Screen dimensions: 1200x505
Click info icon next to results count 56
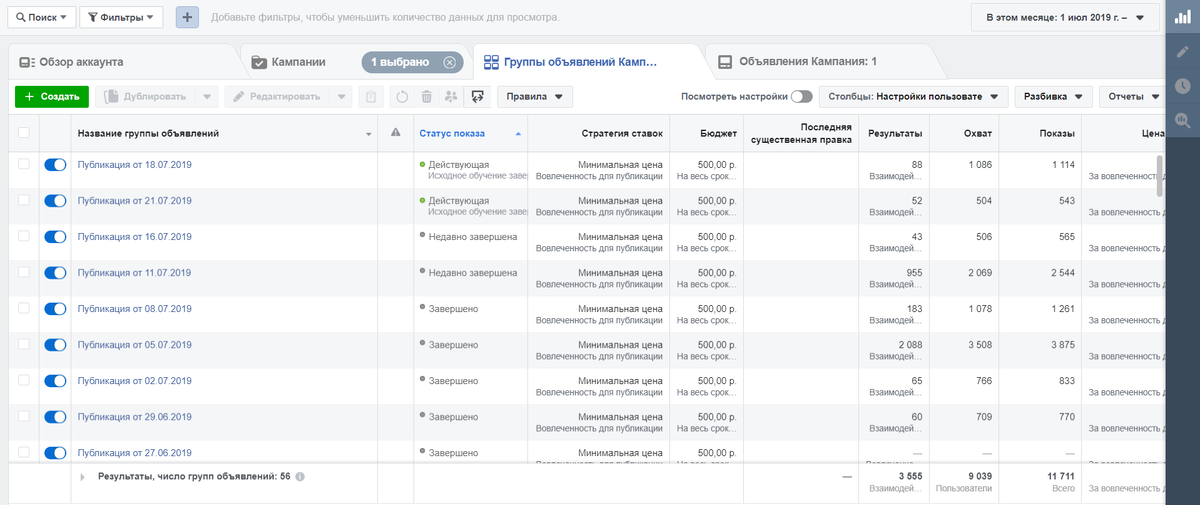300,477
